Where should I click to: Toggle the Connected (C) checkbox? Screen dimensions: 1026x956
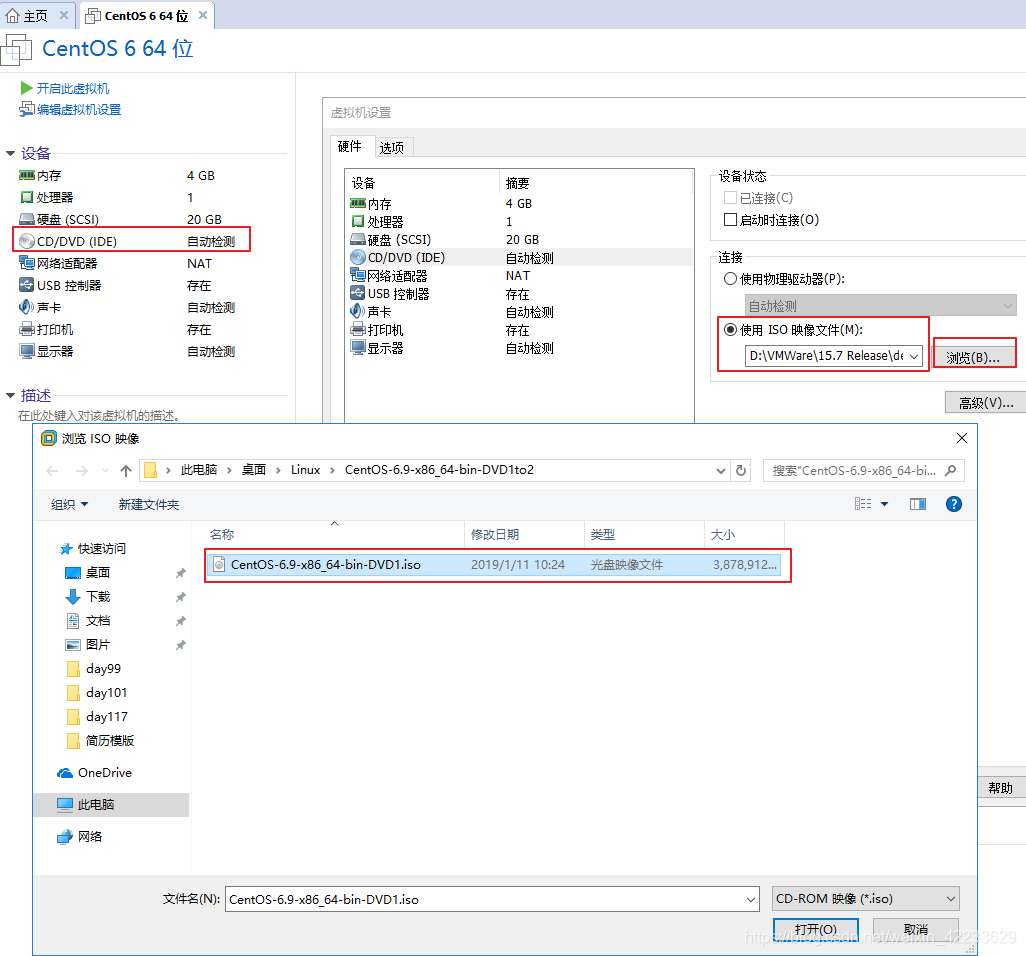[x=730, y=198]
